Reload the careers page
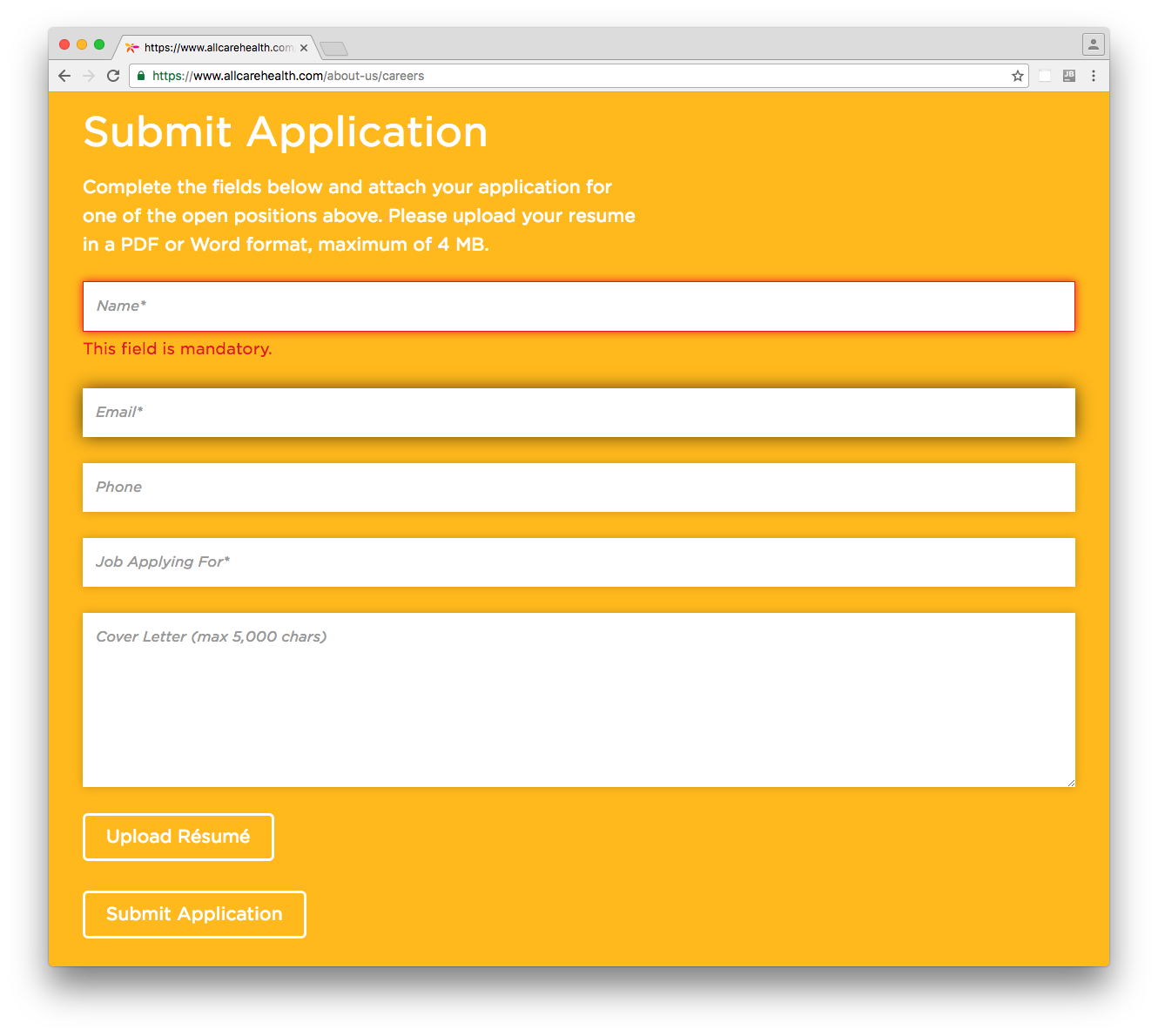This screenshot has height=1036, width=1158. click(113, 76)
